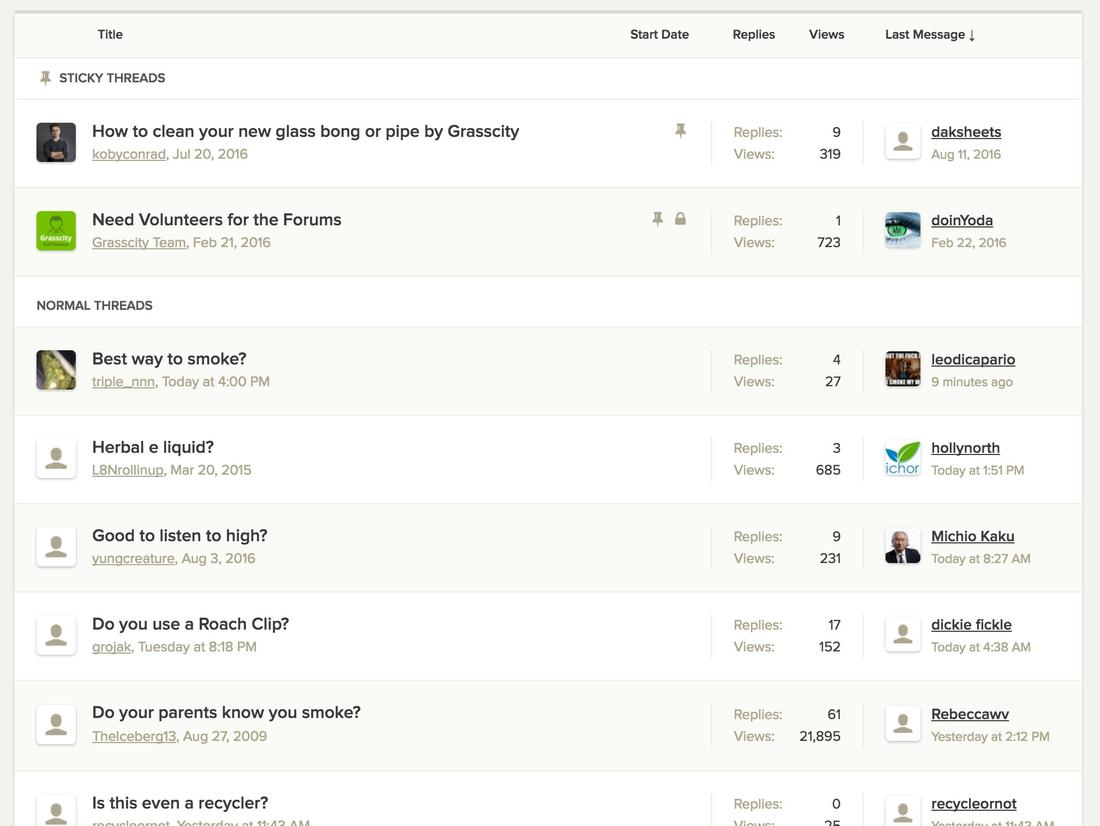
Task: Open daksheets user profile link
Action: pos(965,132)
